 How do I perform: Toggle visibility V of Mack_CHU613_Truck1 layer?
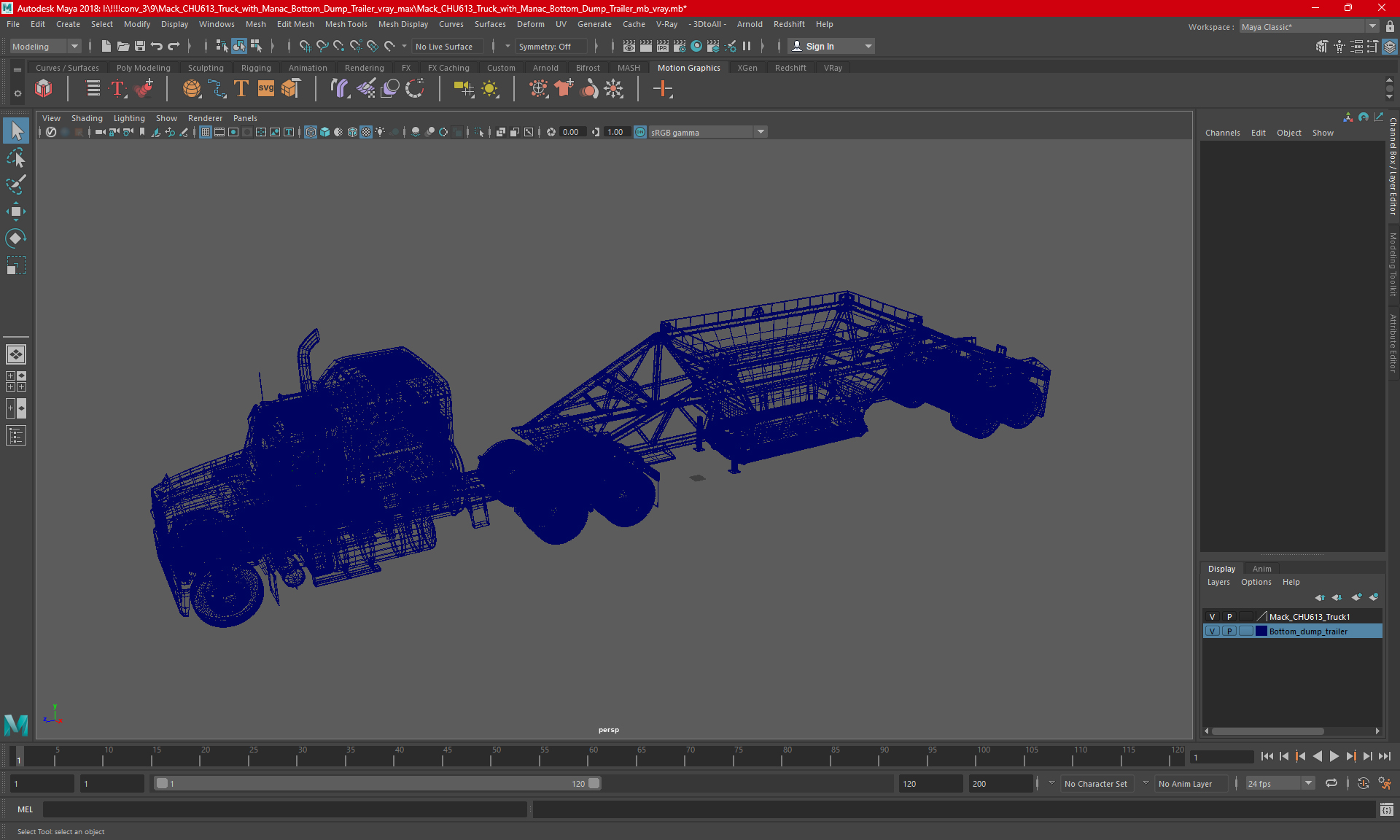pos(1212,617)
